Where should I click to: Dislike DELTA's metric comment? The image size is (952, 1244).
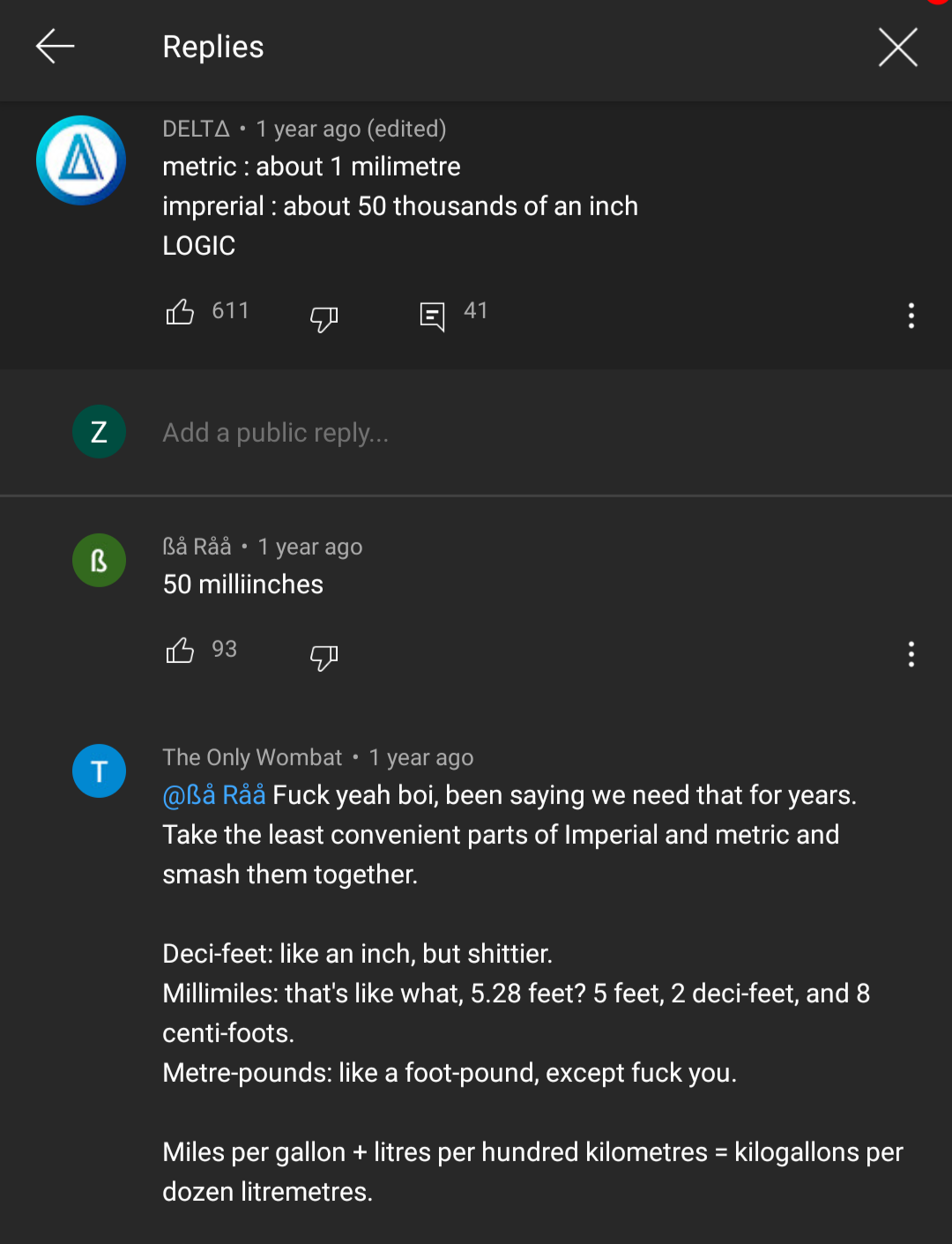click(x=324, y=317)
